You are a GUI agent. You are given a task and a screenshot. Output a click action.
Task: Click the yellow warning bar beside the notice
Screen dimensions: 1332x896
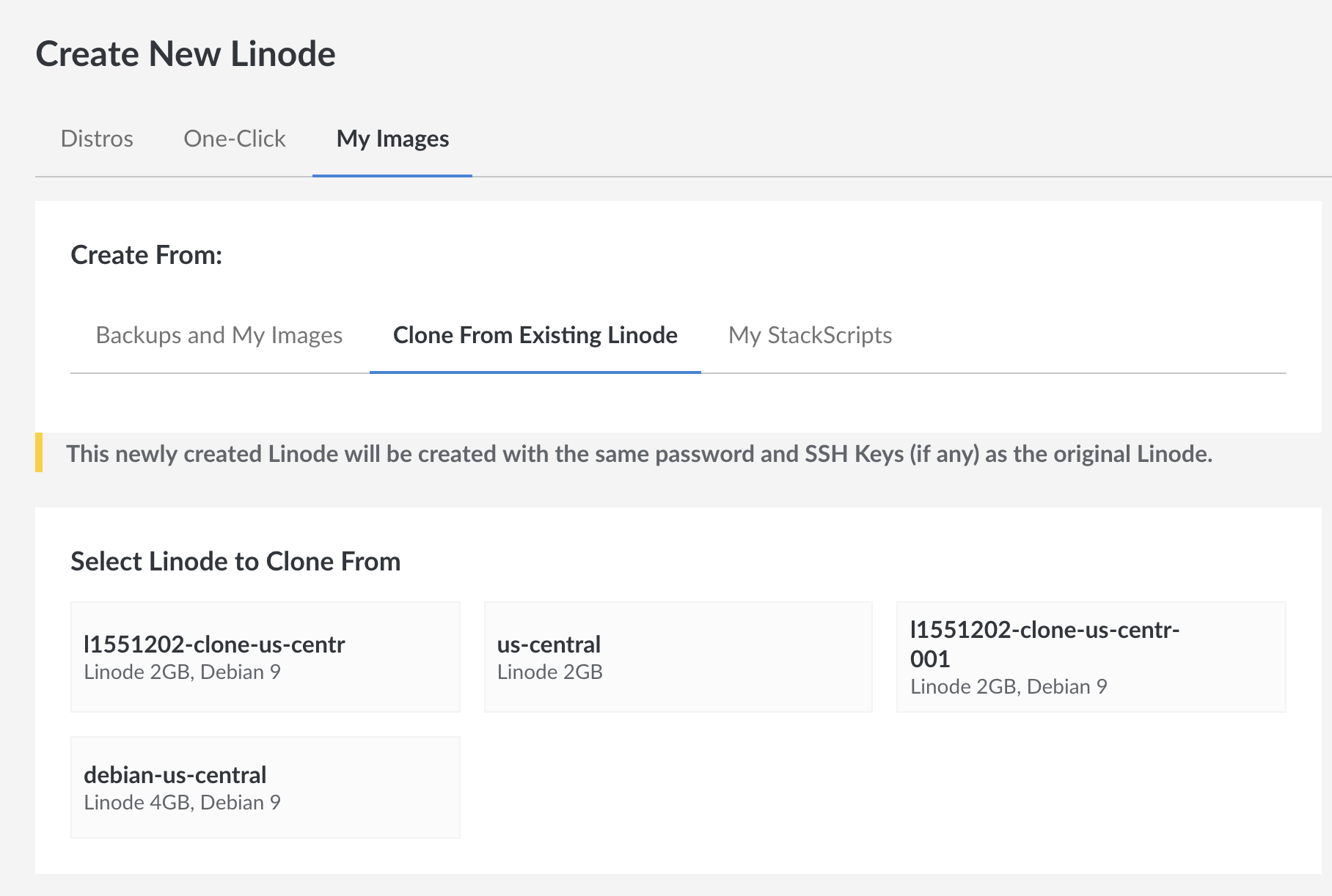[39, 453]
